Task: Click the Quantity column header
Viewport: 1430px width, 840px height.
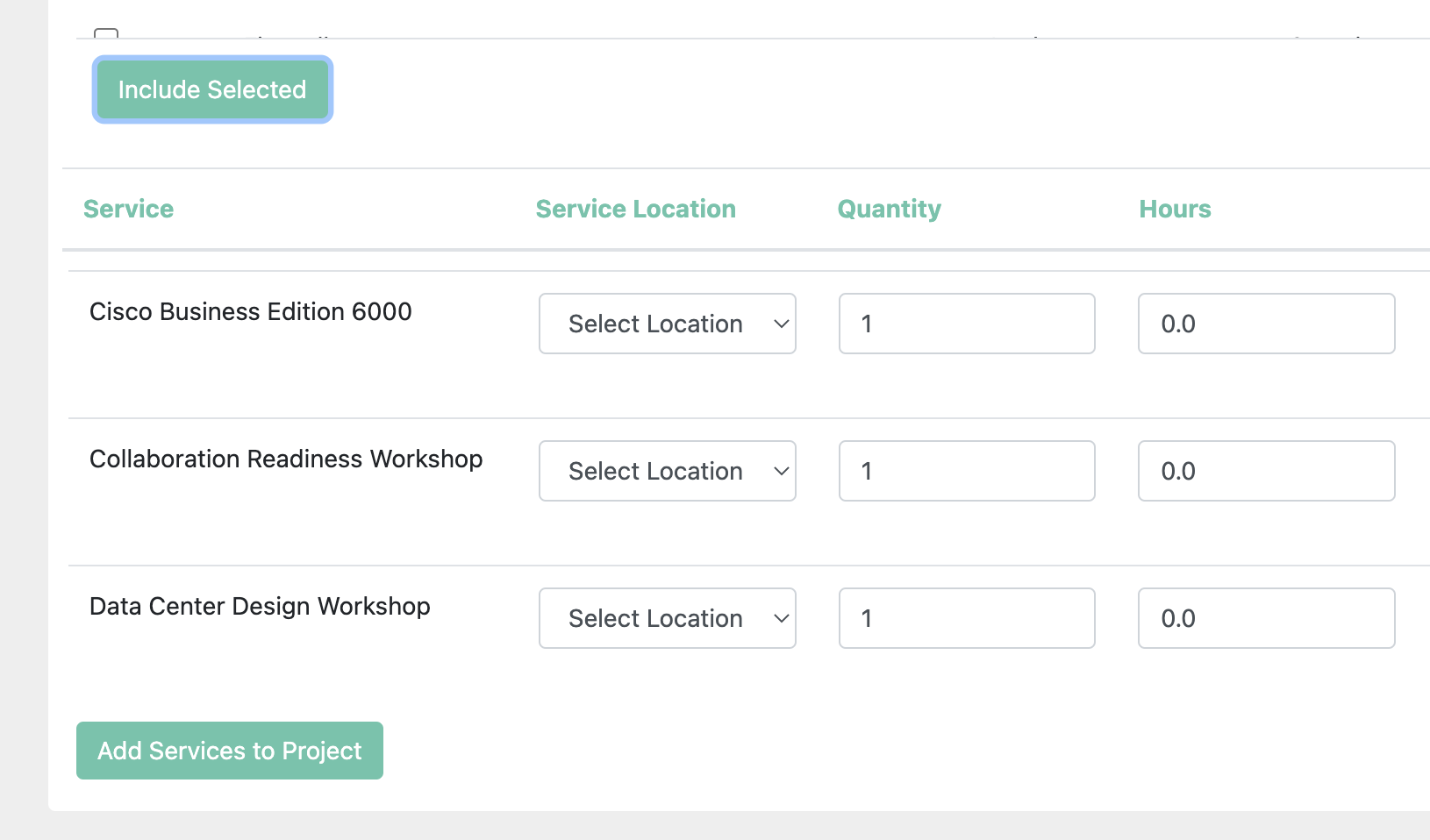Action: 889,209
